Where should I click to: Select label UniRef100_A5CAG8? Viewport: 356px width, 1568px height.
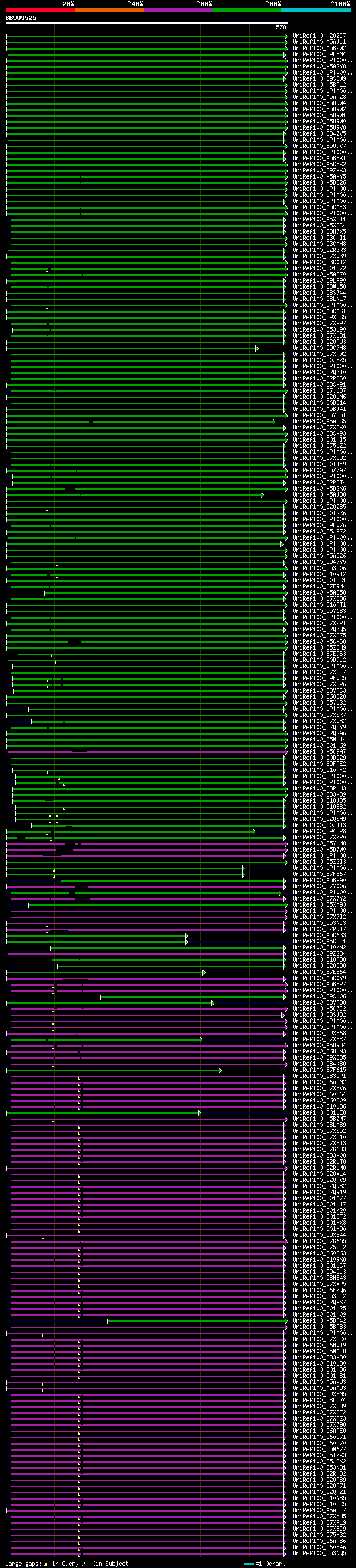(x=319, y=641)
